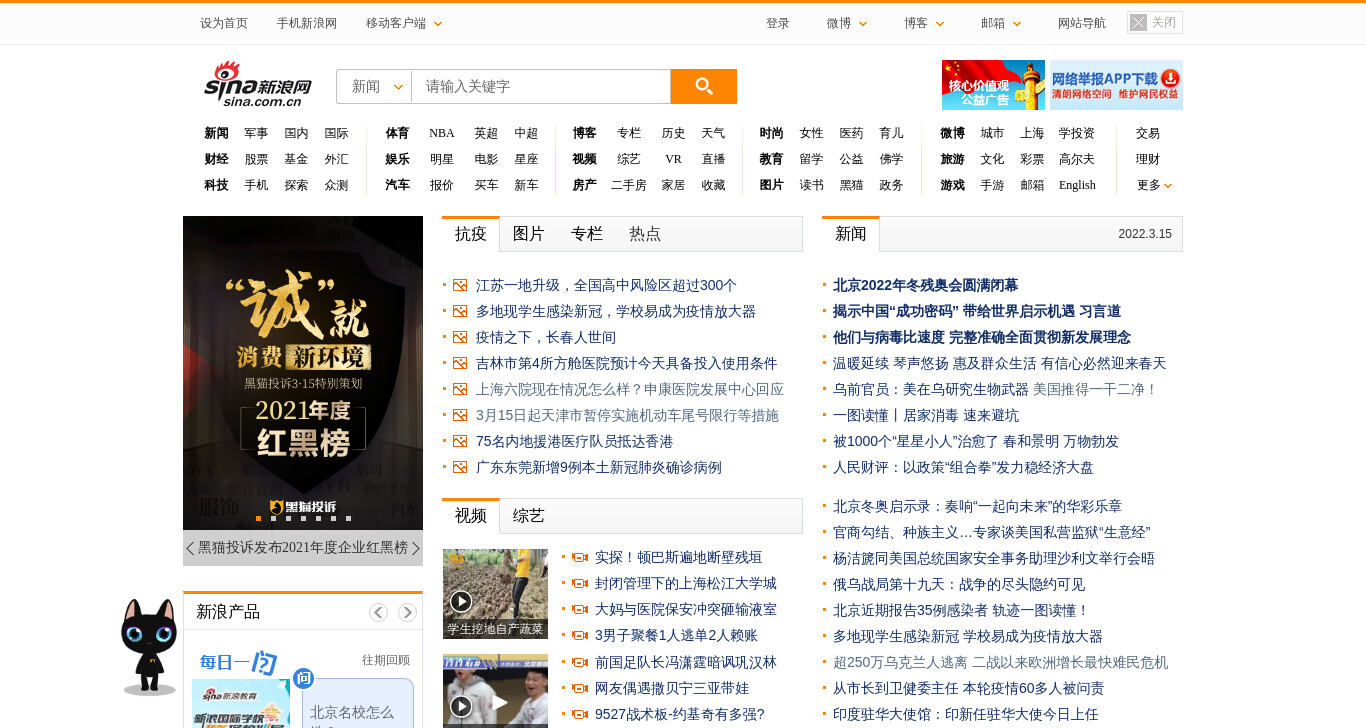Open headline 俄乌战局第十九天
Viewport: 1366px width, 728px height.
click(x=959, y=584)
